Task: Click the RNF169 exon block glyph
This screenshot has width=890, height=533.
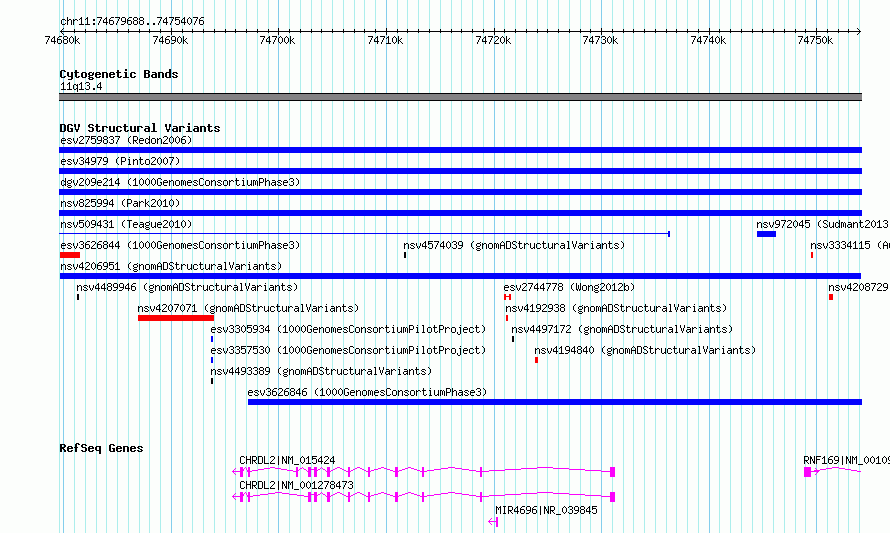Action: [808, 472]
